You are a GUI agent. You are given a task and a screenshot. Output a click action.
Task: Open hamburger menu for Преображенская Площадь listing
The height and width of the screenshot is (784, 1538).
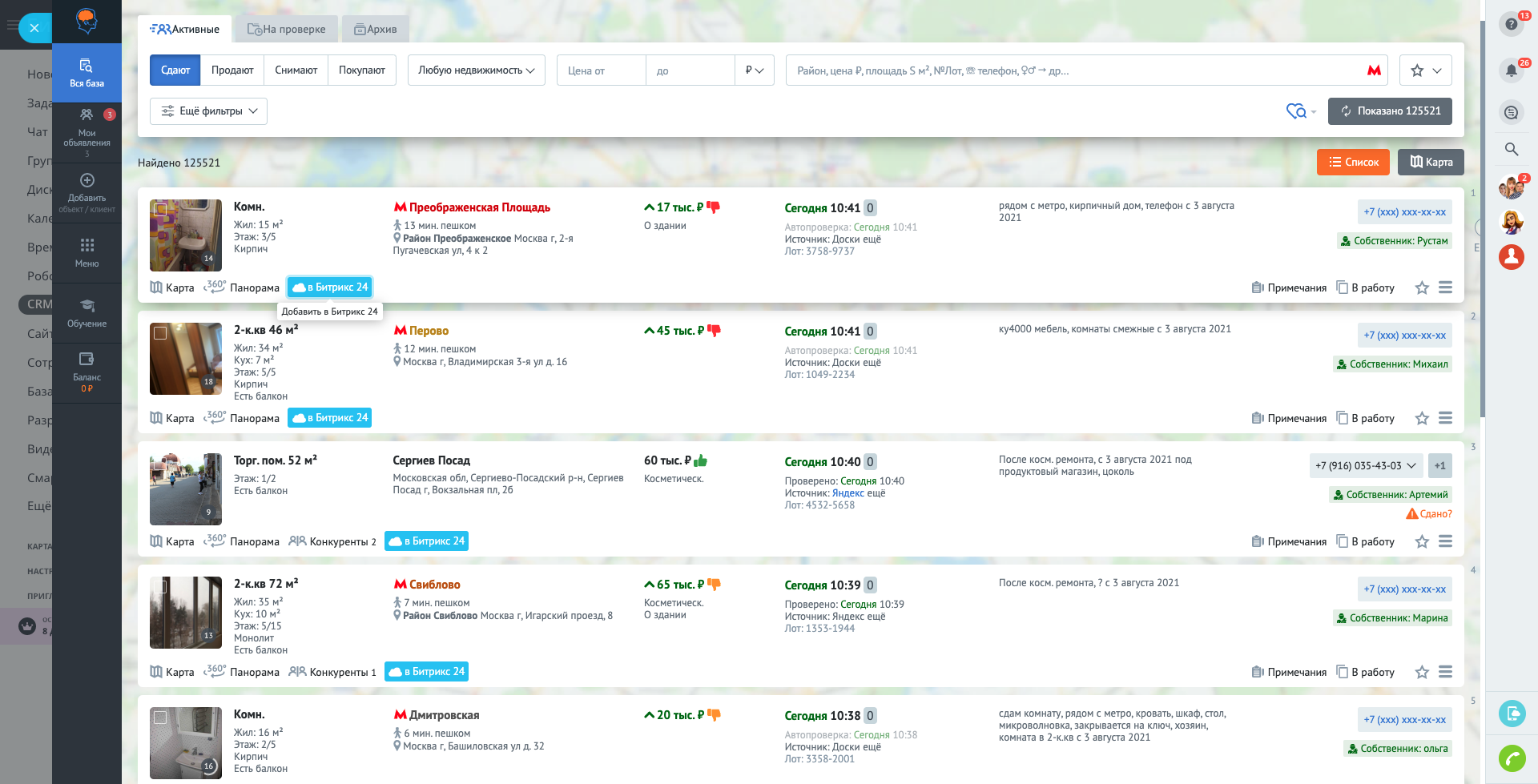pyautogui.click(x=1445, y=287)
